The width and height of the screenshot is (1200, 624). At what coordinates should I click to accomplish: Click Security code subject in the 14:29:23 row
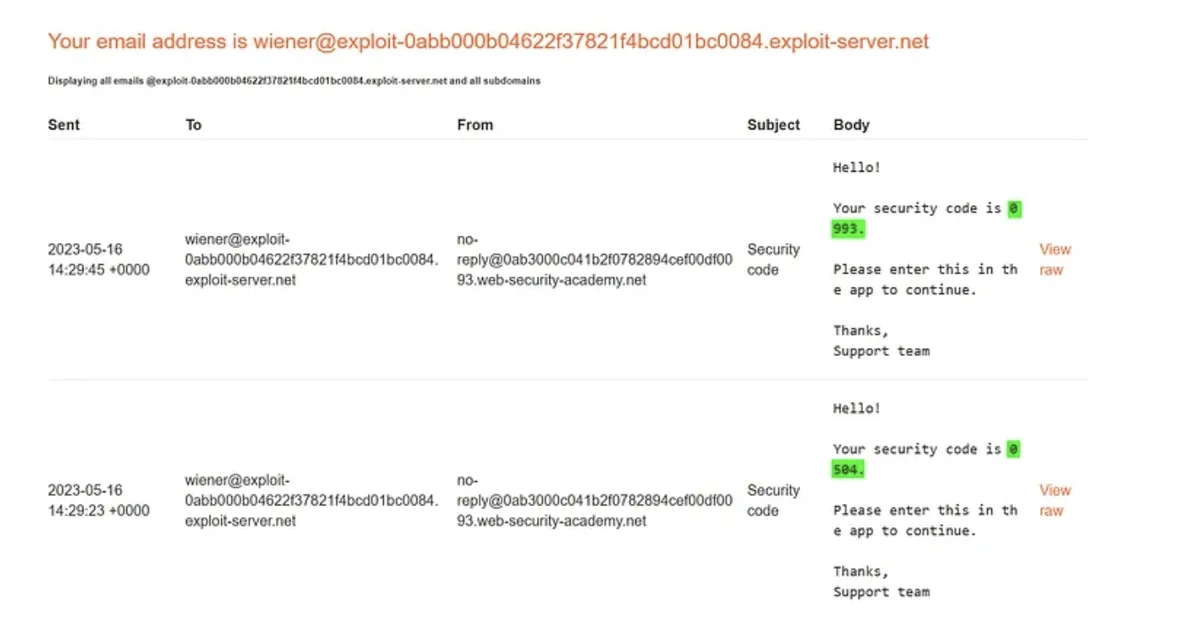click(x=774, y=500)
